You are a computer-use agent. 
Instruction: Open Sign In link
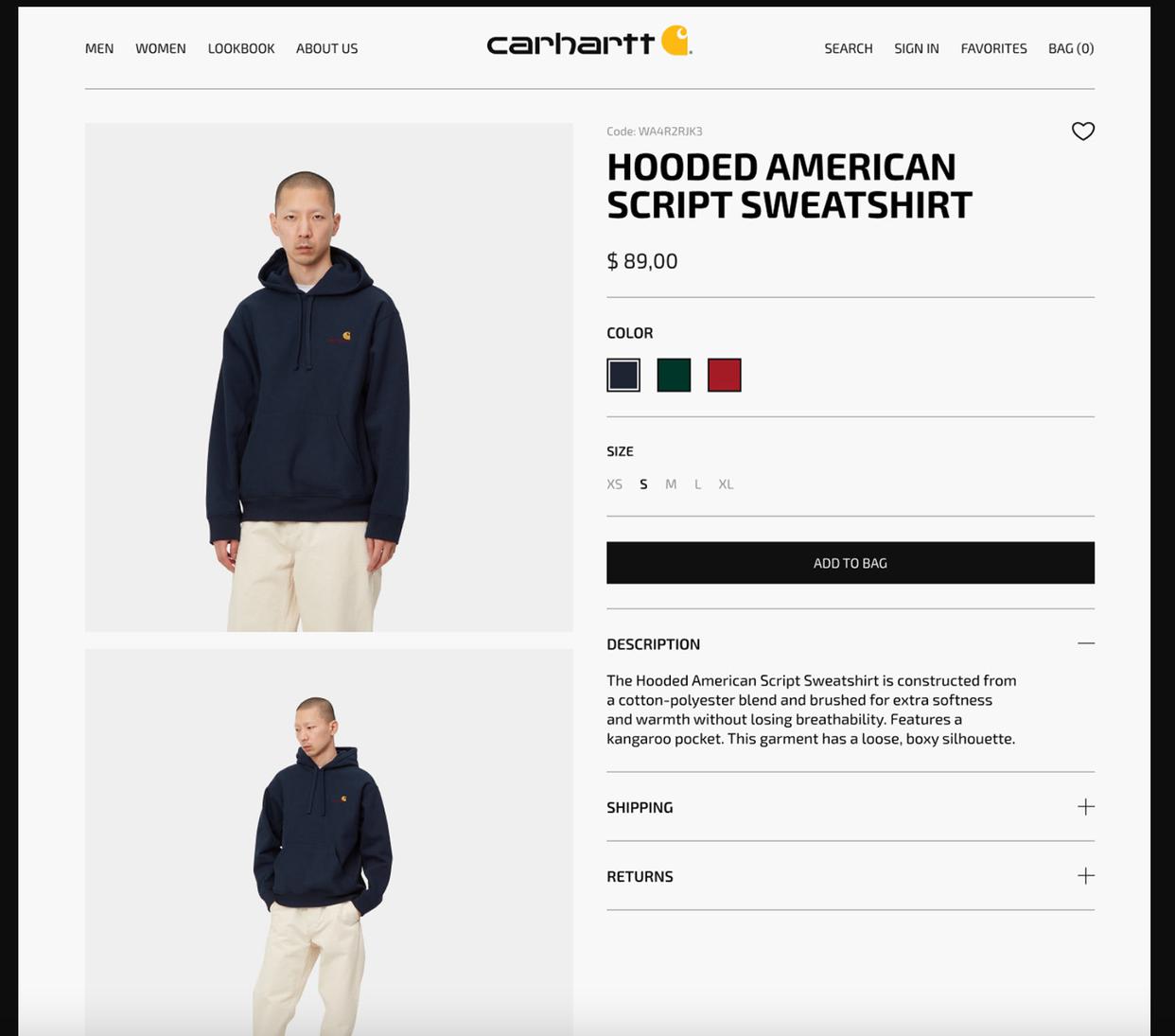pos(917,48)
